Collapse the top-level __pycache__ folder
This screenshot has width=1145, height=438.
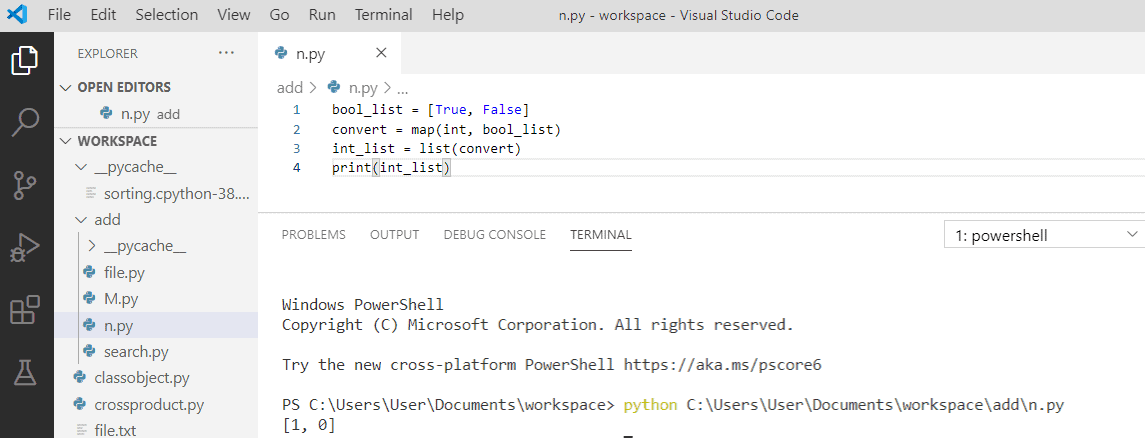pos(156,167)
